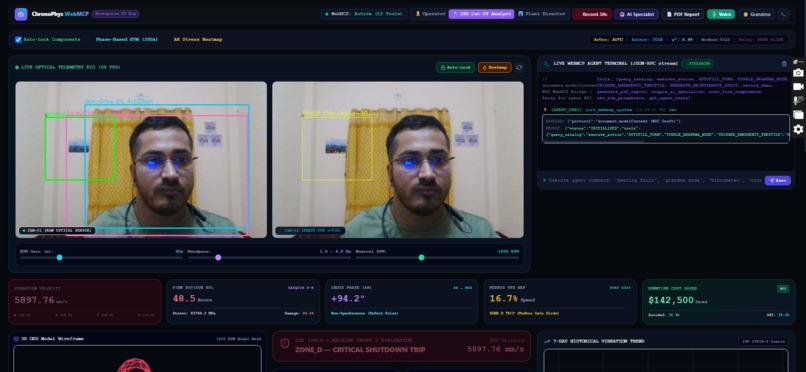Viewport: 806px width, 372px height.
Task: Generate the PDF Report
Action: tap(683, 14)
